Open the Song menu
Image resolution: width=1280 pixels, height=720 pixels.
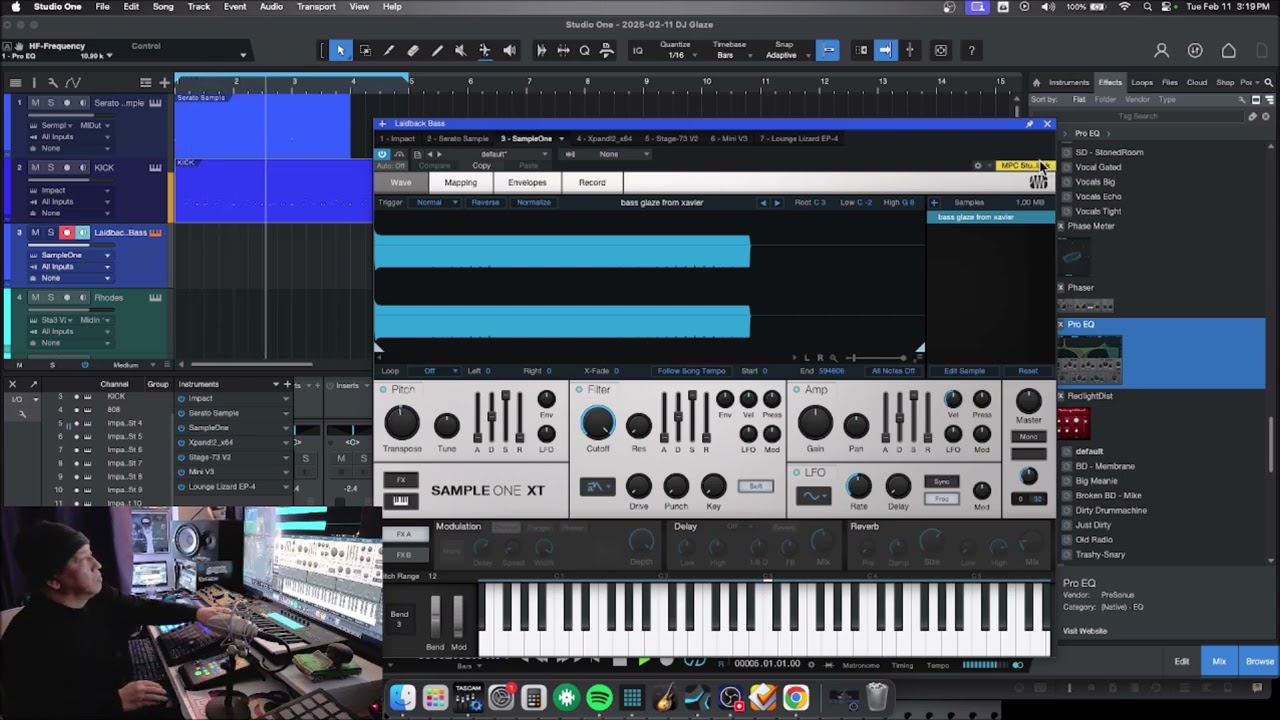[163, 7]
